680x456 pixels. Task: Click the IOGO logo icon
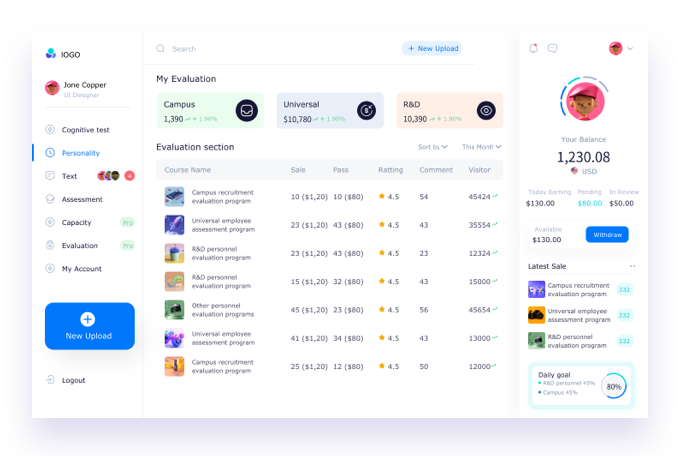click(51, 54)
